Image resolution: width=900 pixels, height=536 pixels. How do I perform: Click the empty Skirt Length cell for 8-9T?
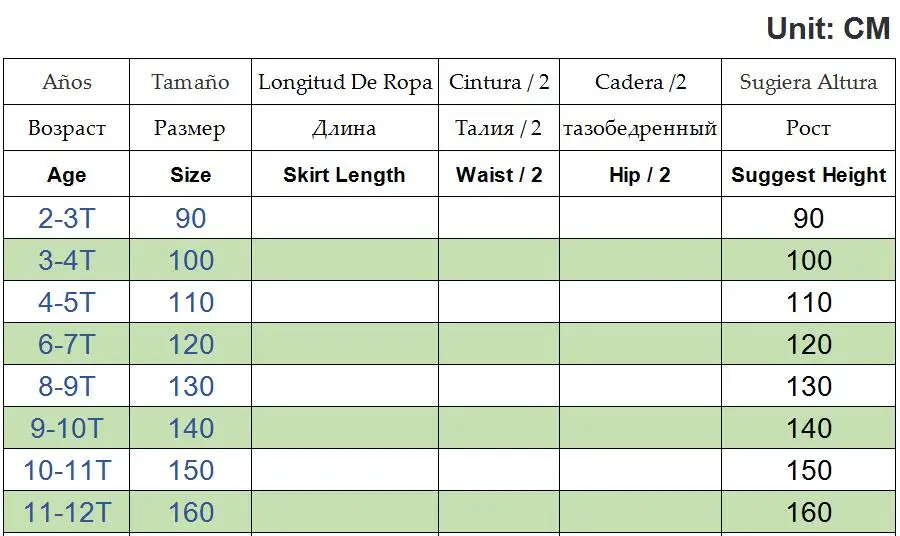pos(345,386)
